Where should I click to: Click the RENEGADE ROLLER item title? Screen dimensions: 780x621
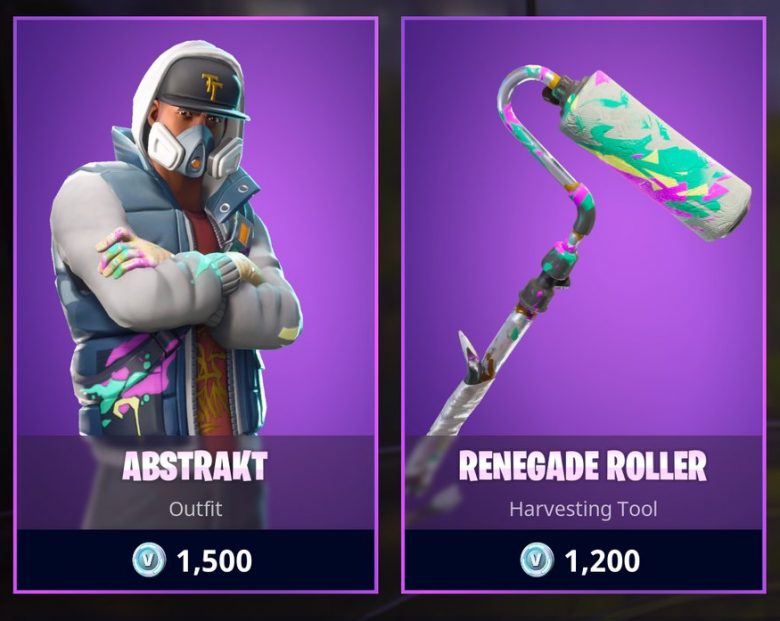(x=583, y=466)
